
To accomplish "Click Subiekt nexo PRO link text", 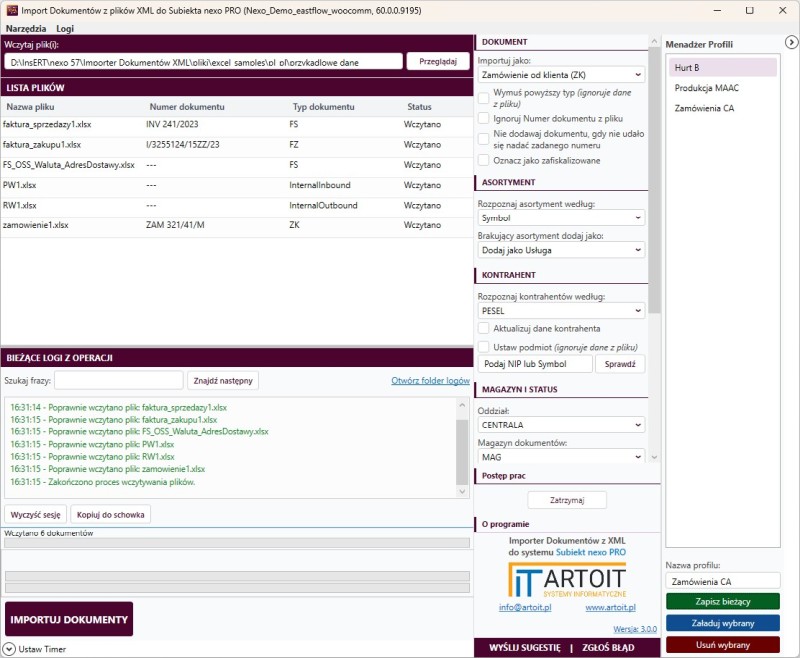I will [590, 552].
